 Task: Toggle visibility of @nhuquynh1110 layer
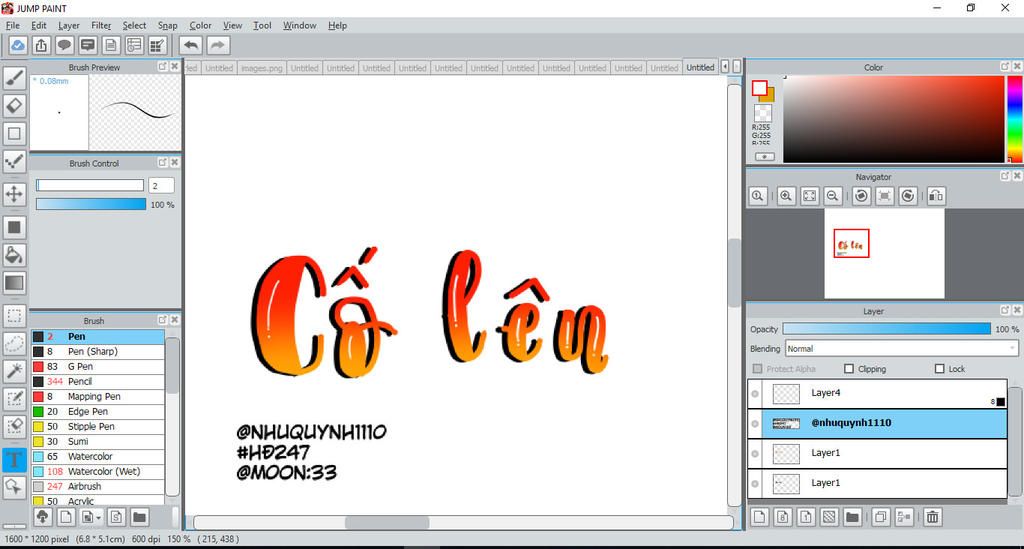(756, 424)
